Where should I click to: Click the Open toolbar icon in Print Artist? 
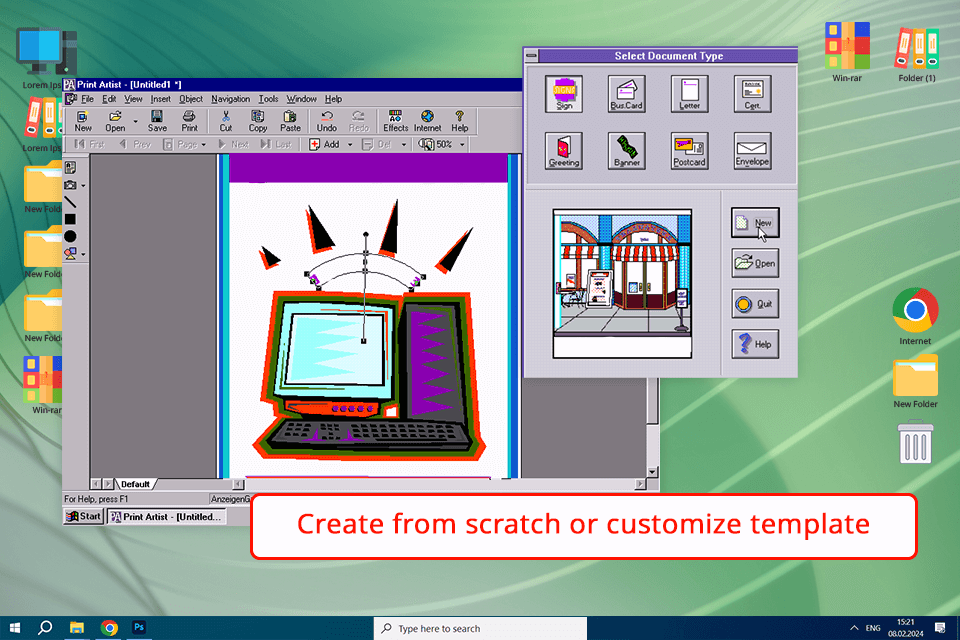pyautogui.click(x=115, y=121)
